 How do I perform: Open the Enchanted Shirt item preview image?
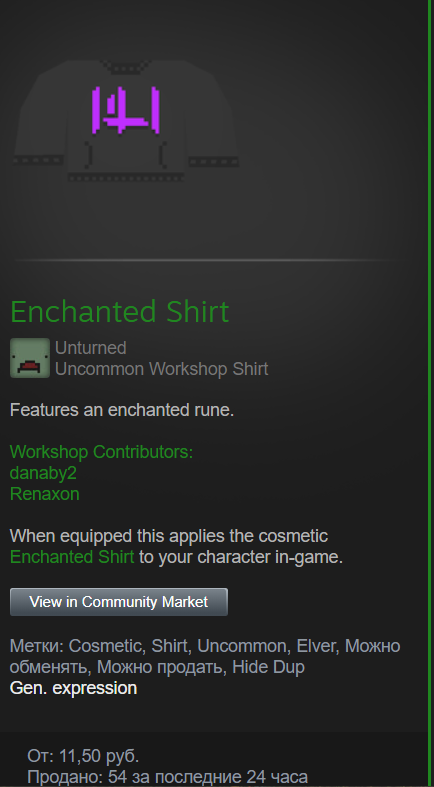pyautogui.click(x=125, y=120)
